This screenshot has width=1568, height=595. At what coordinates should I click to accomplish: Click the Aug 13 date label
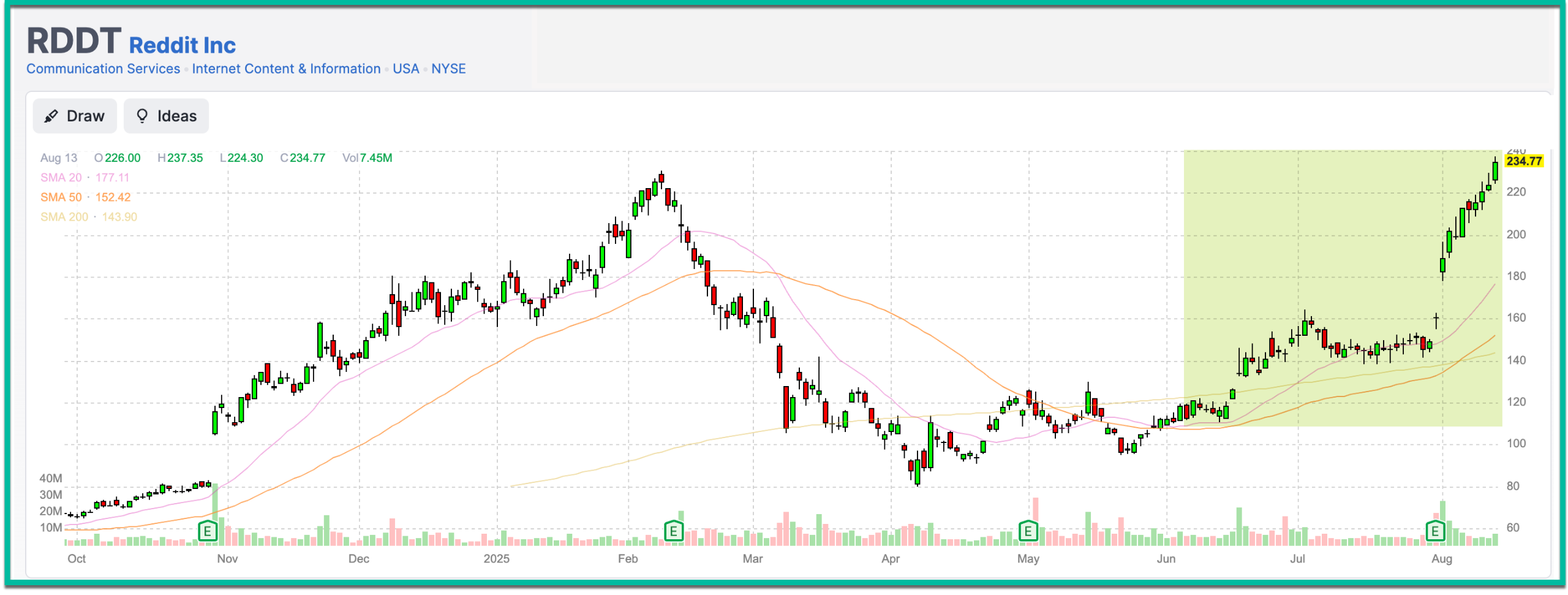pyautogui.click(x=59, y=158)
